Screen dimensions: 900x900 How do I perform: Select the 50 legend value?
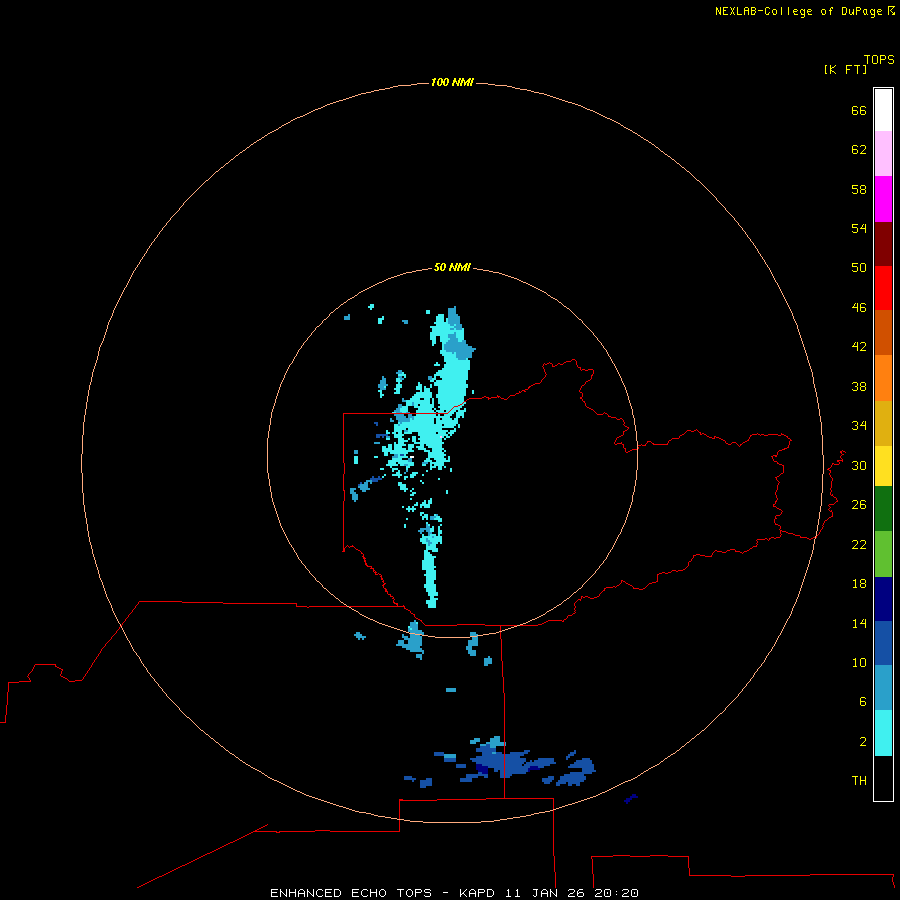pos(859,268)
